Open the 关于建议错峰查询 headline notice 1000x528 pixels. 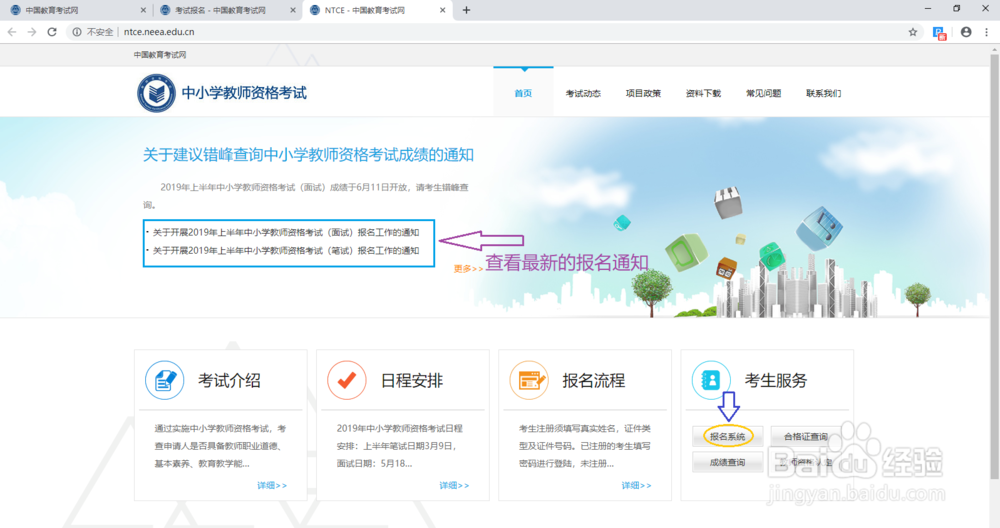[x=308, y=155]
